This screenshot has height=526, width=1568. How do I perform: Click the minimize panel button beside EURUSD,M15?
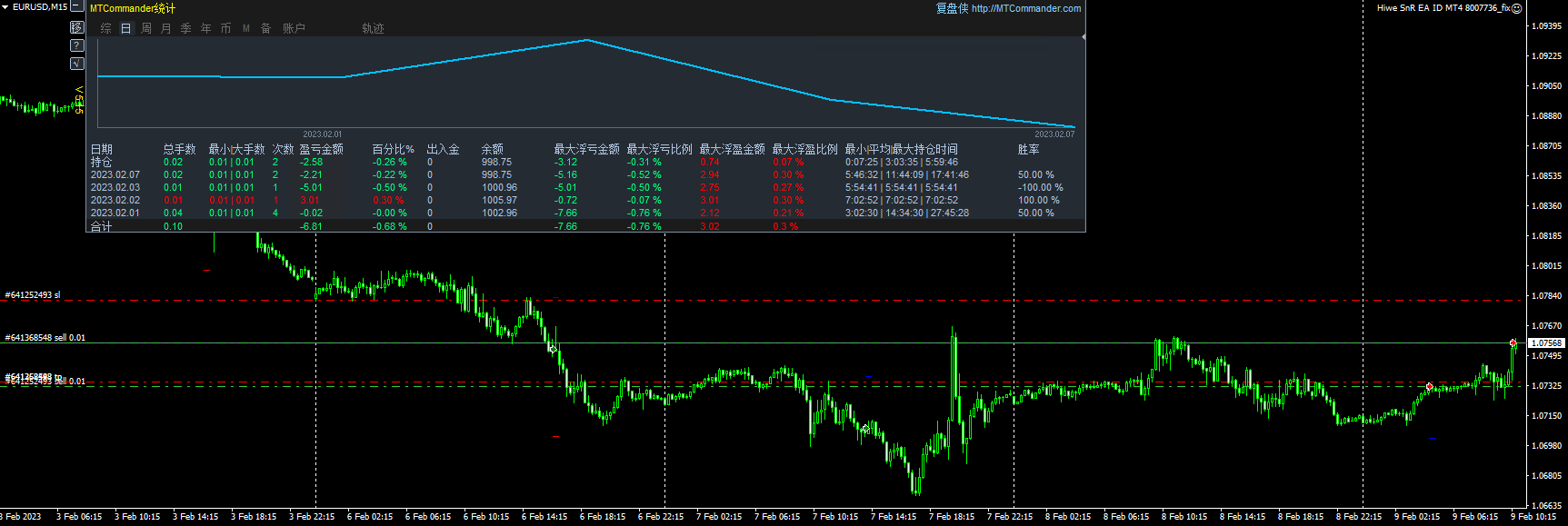[x=77, y=6]
